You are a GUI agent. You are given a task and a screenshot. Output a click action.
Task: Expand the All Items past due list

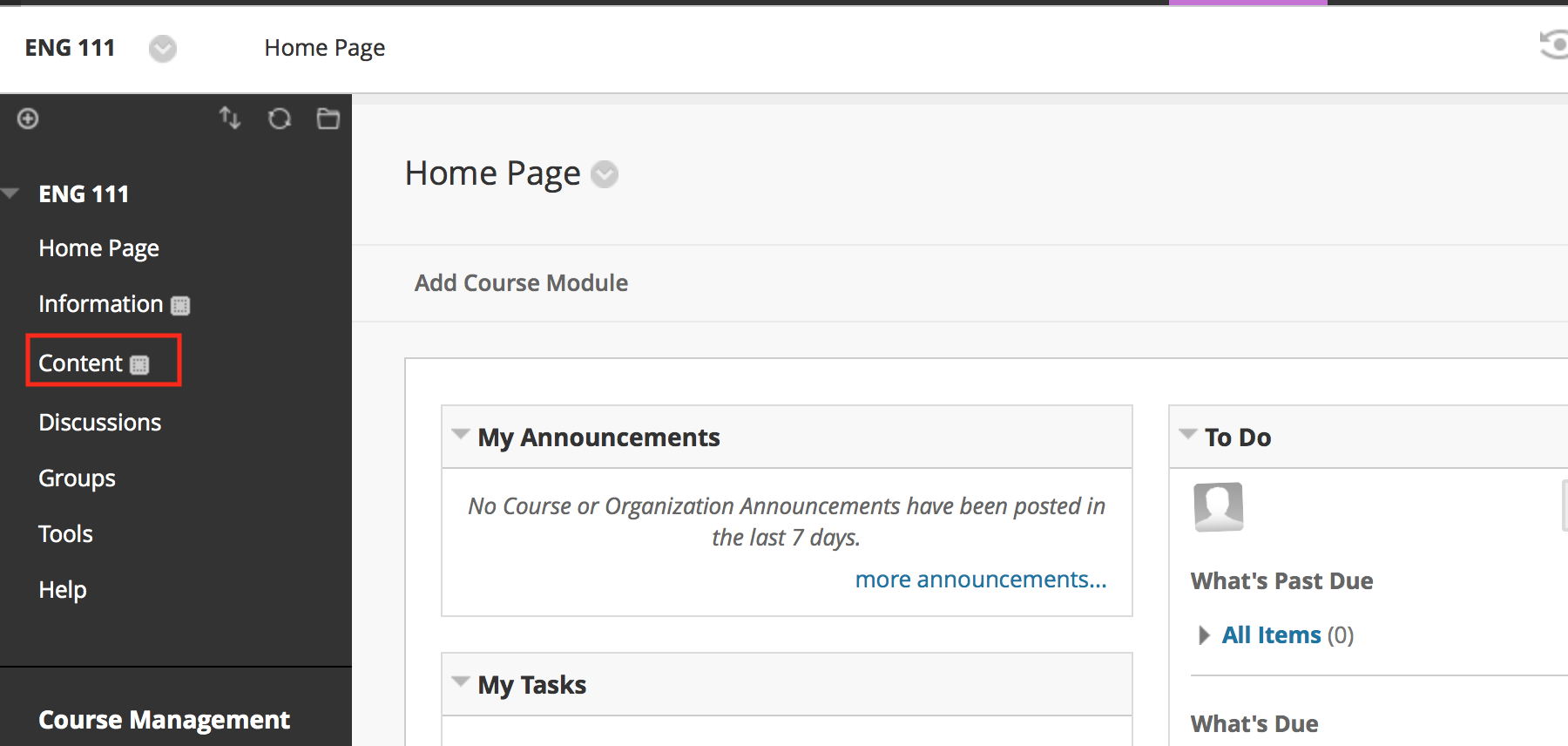(x=1205, y=635)
